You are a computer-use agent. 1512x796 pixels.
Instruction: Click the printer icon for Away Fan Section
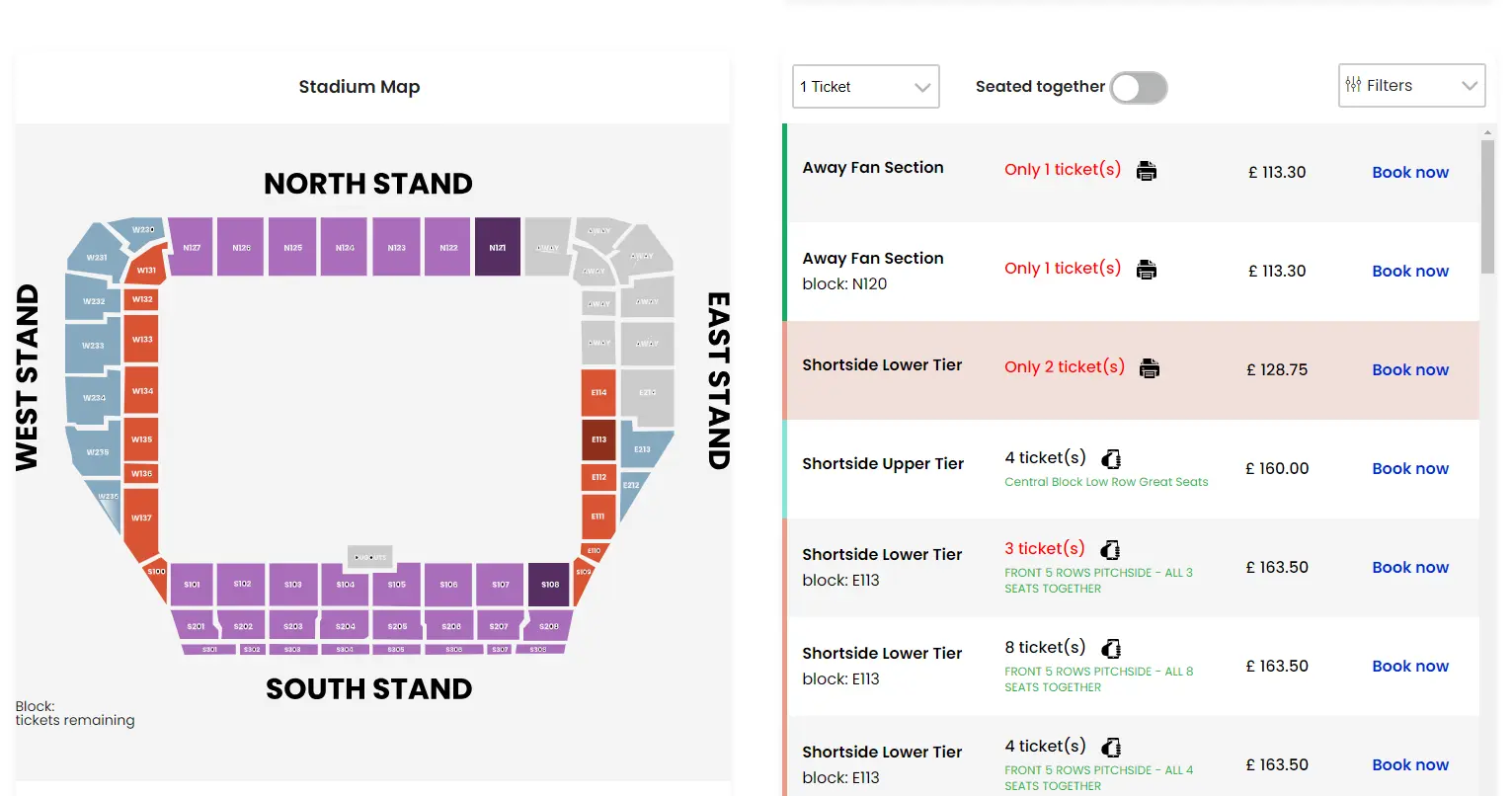point(1147,170)
